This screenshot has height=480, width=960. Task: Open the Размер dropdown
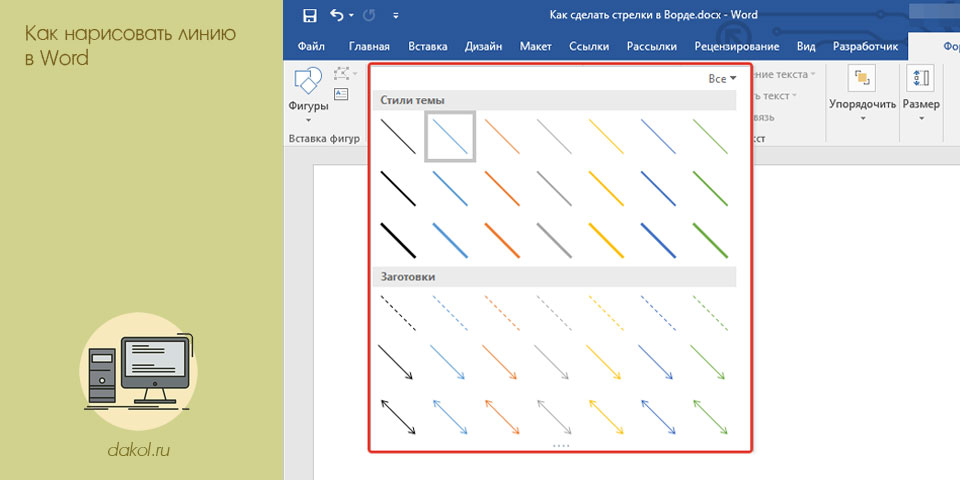coord(921,92)
